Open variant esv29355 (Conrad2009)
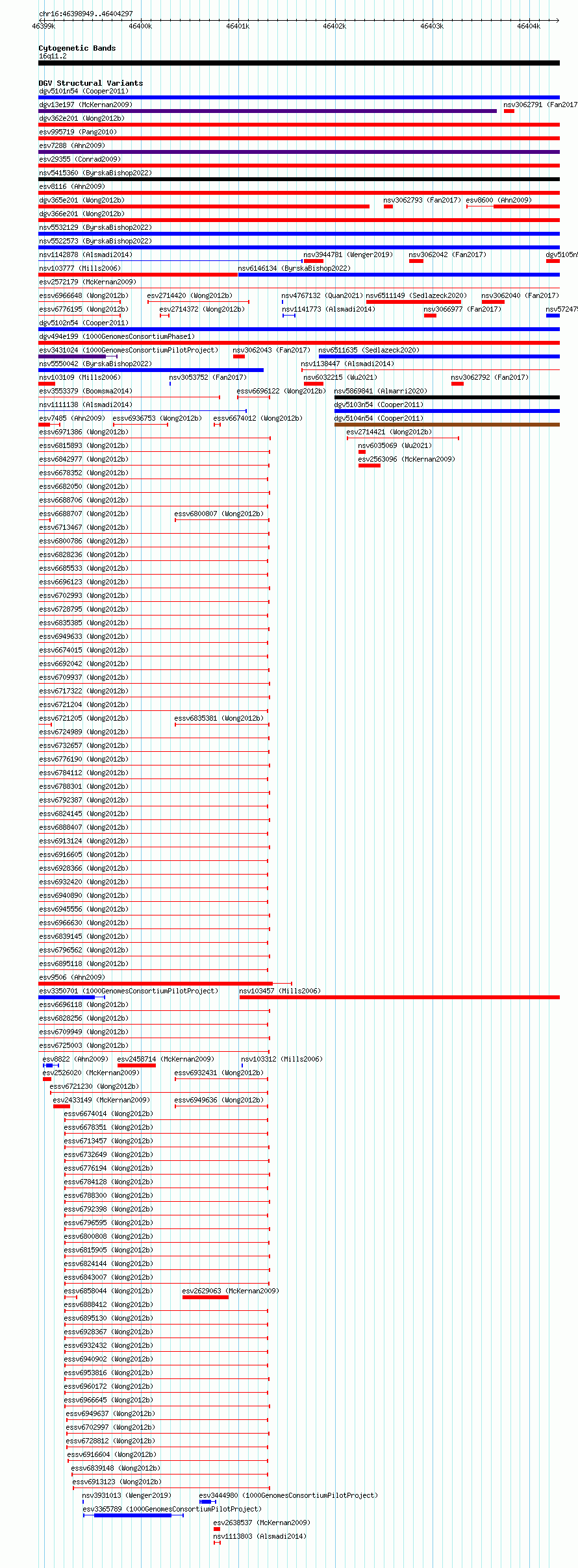Viewport: 578px width, 1568px height. (299, 166)
